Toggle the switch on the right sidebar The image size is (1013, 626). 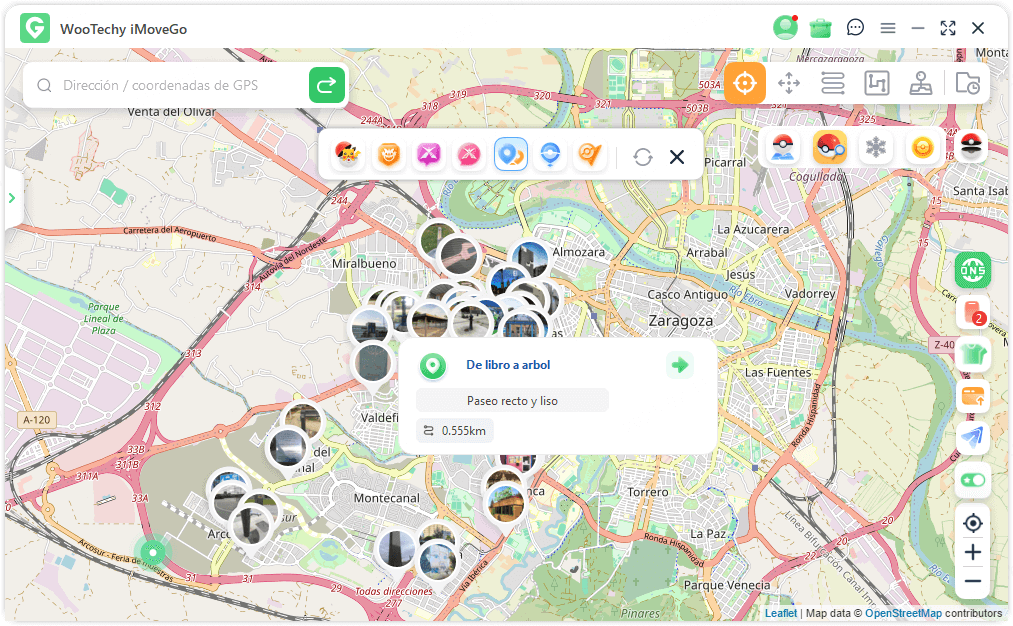click(971, 480)
